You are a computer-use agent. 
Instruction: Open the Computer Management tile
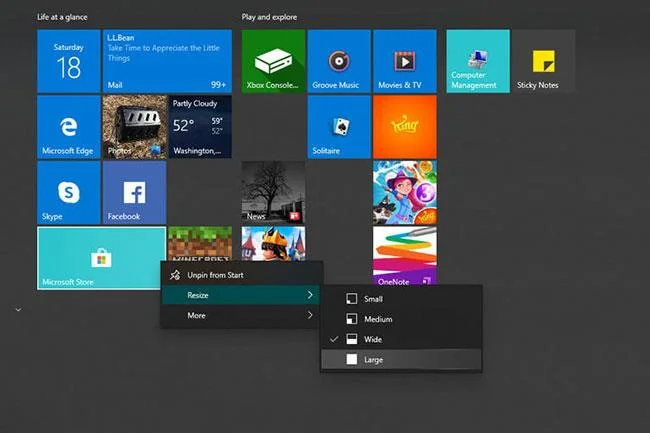tap(478, 61)
